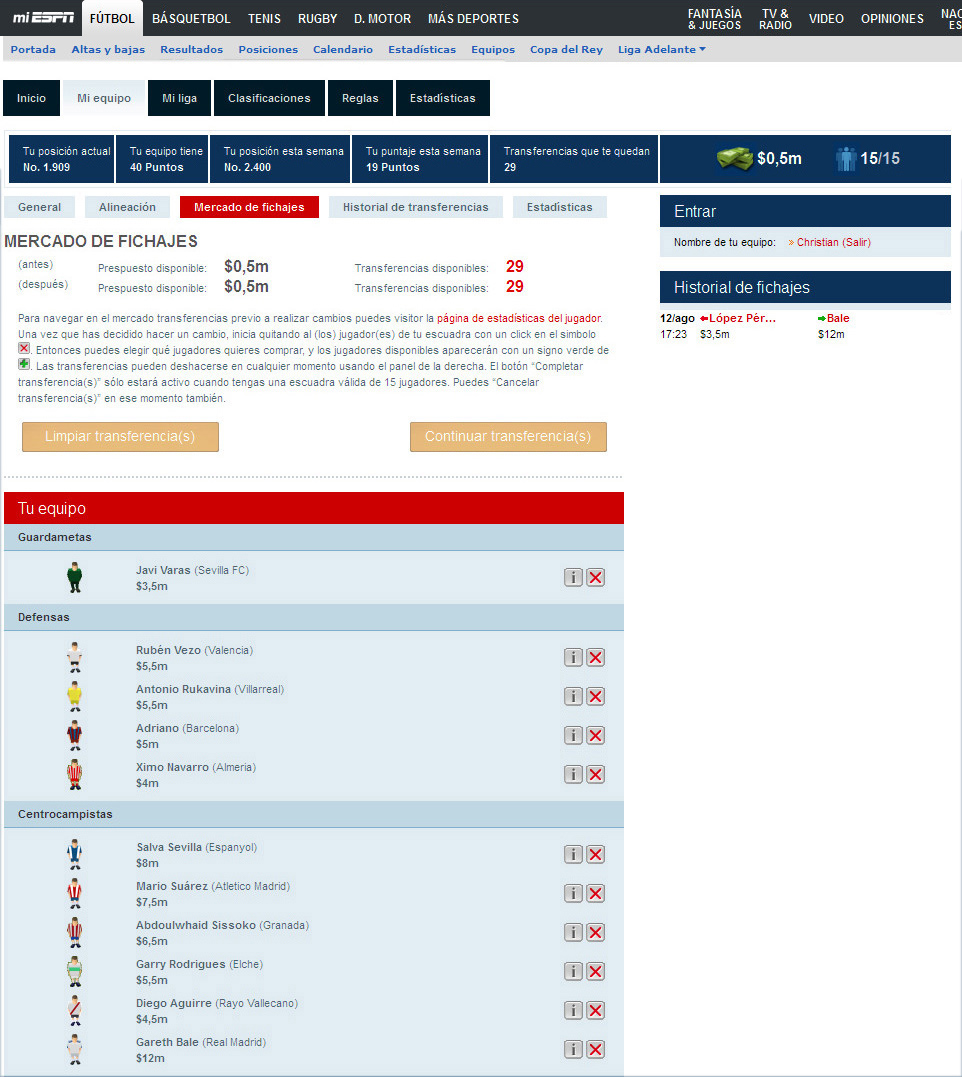
Task: Click Adriano's Barcelona kit figure
Action: point(75,736)
